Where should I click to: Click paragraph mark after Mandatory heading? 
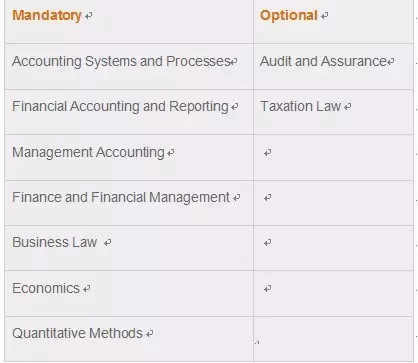pyautogui.click(x=88, y=16)
